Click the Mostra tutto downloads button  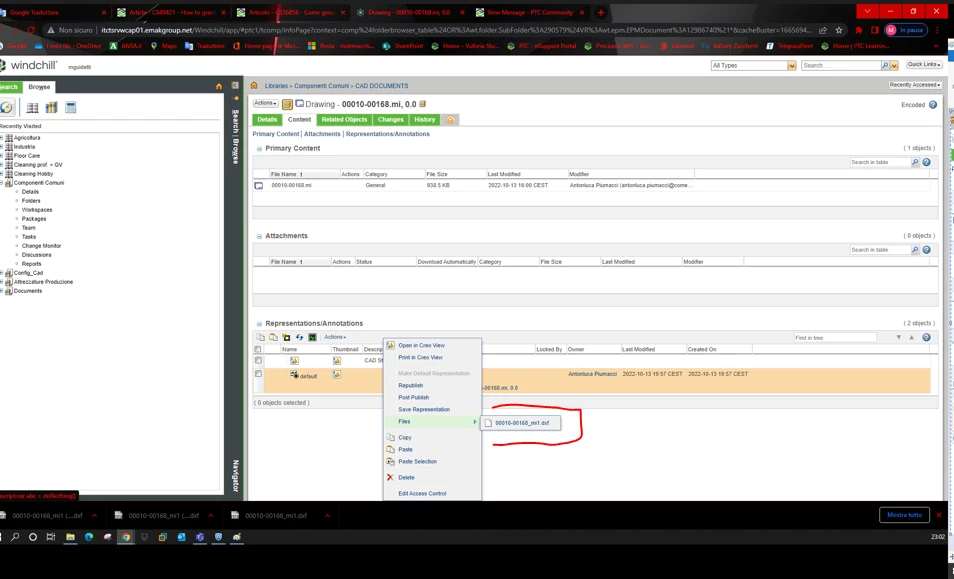pyautogui.click(x=904, y=515)
